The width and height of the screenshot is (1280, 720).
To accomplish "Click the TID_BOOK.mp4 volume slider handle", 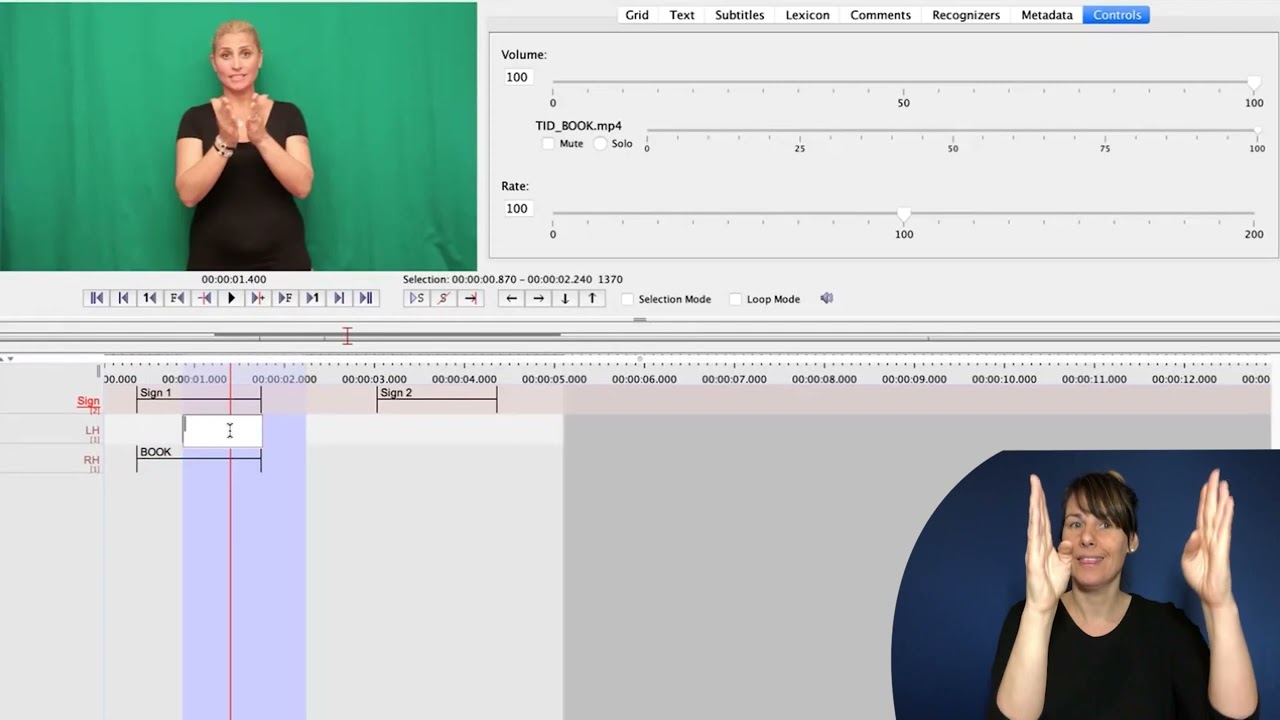I will [1257, 131].
